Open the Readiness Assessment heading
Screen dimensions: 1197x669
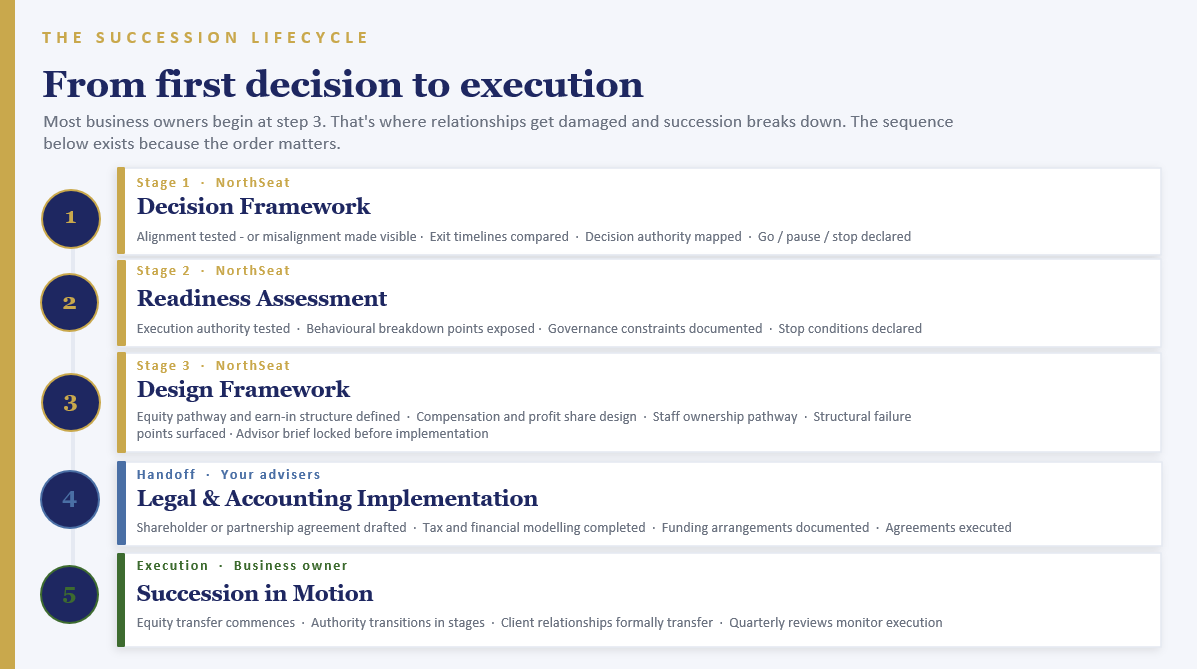[262, 299]
